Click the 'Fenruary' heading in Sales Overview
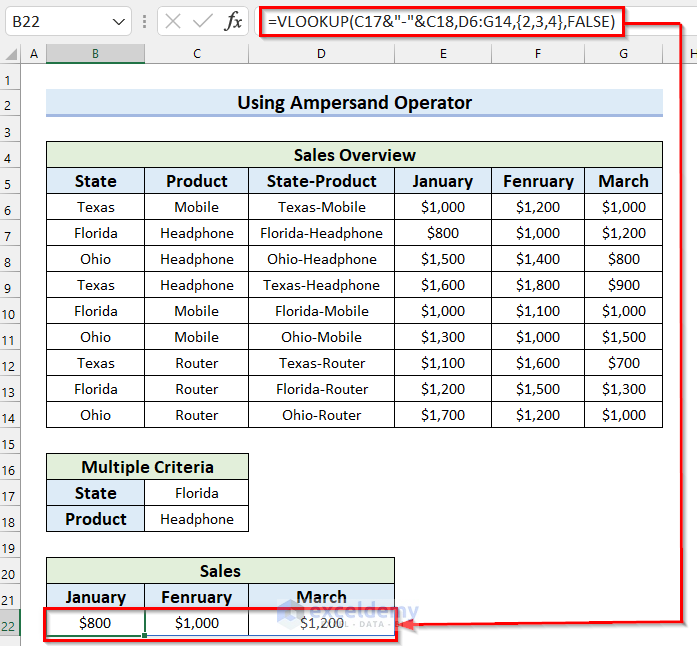Image resolution: width=697 pixels, height=646 pixels. tap(538, 181)
